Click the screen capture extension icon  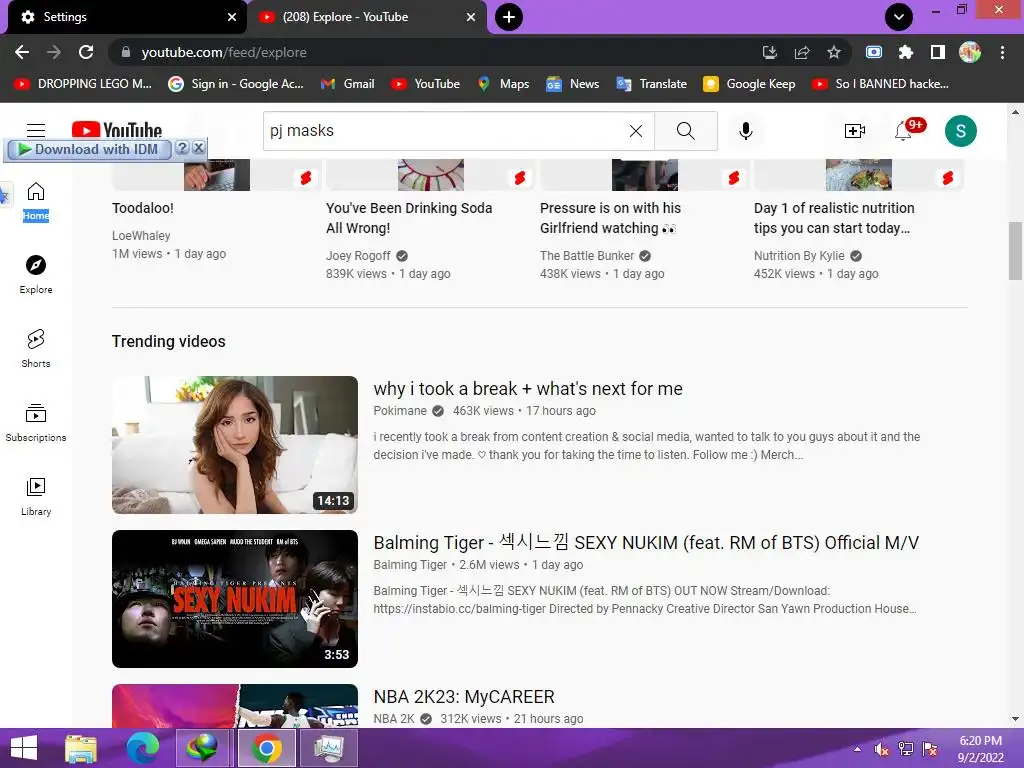(873, 52)
